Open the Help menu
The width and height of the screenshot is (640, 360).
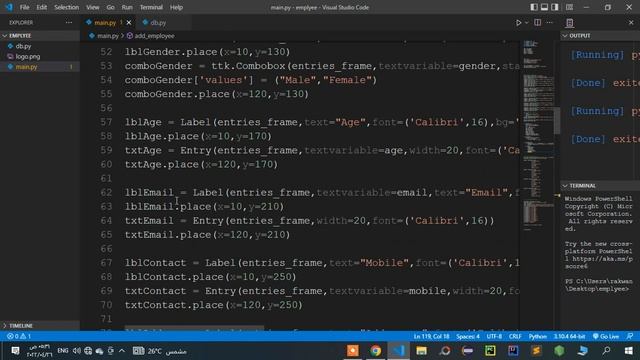pyautogui.click(x=176, y=7)
